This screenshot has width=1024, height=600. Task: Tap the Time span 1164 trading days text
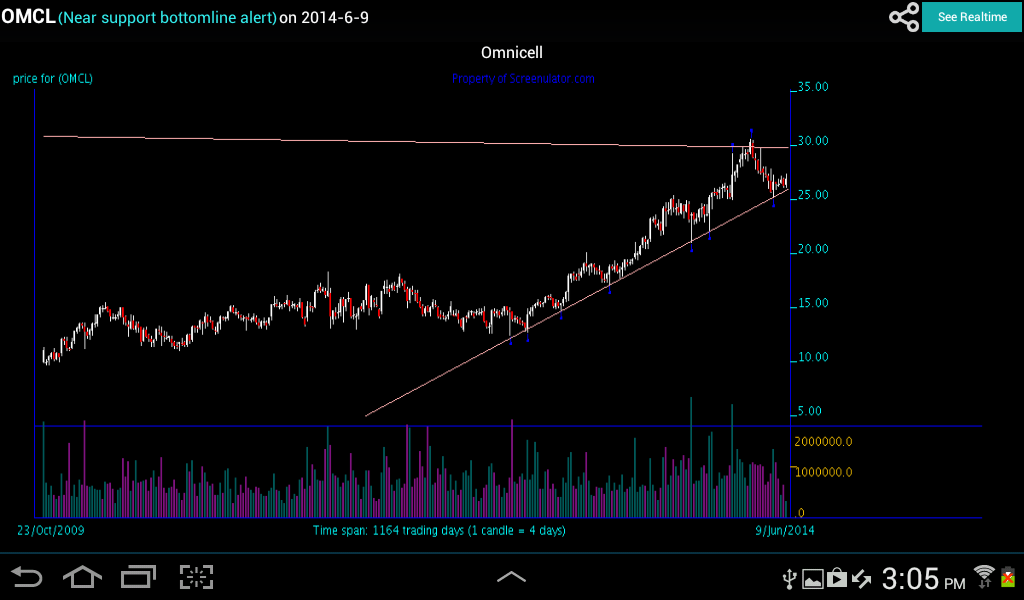pyautogui.click(x=439, y=530)
